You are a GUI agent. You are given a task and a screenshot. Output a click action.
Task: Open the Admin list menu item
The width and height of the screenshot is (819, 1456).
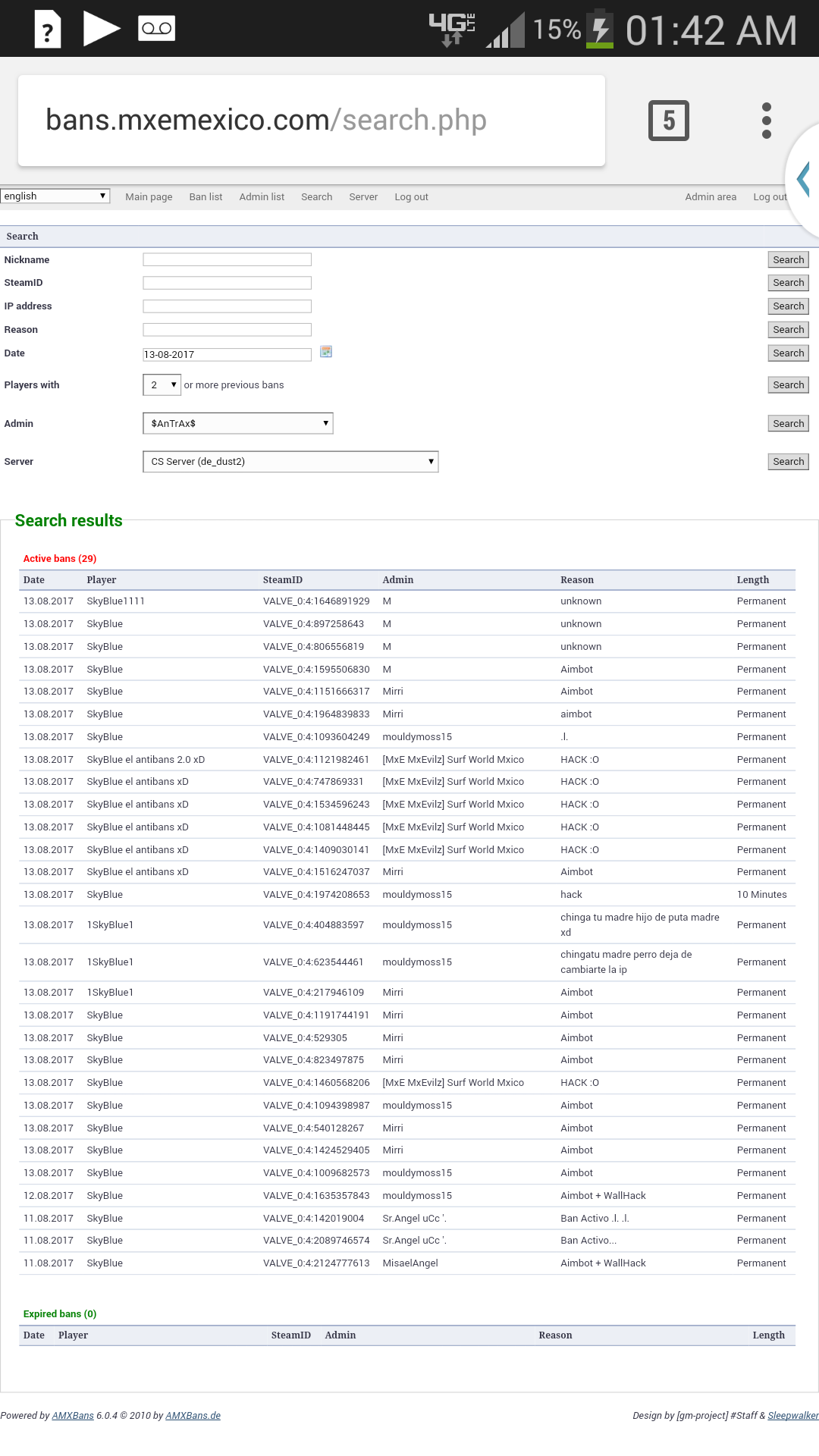pyautogui.click(x=262, y=197)
